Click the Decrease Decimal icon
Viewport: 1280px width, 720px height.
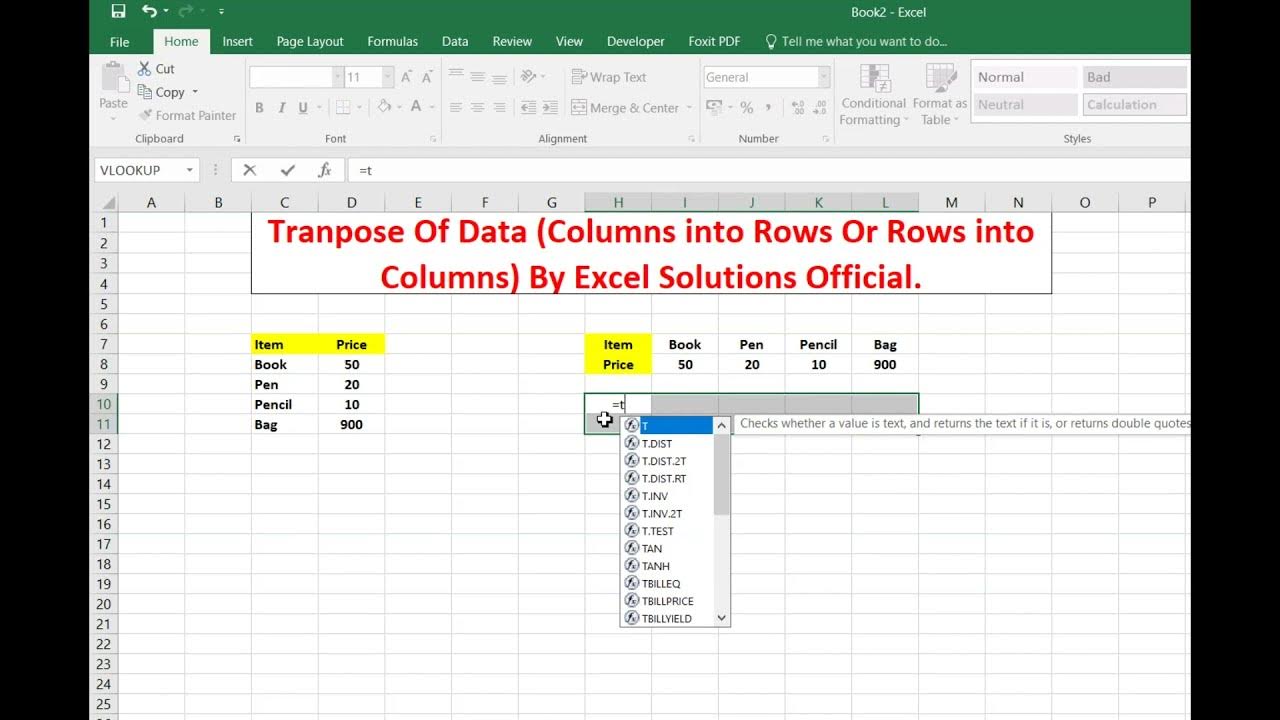(x=818, y=108)
